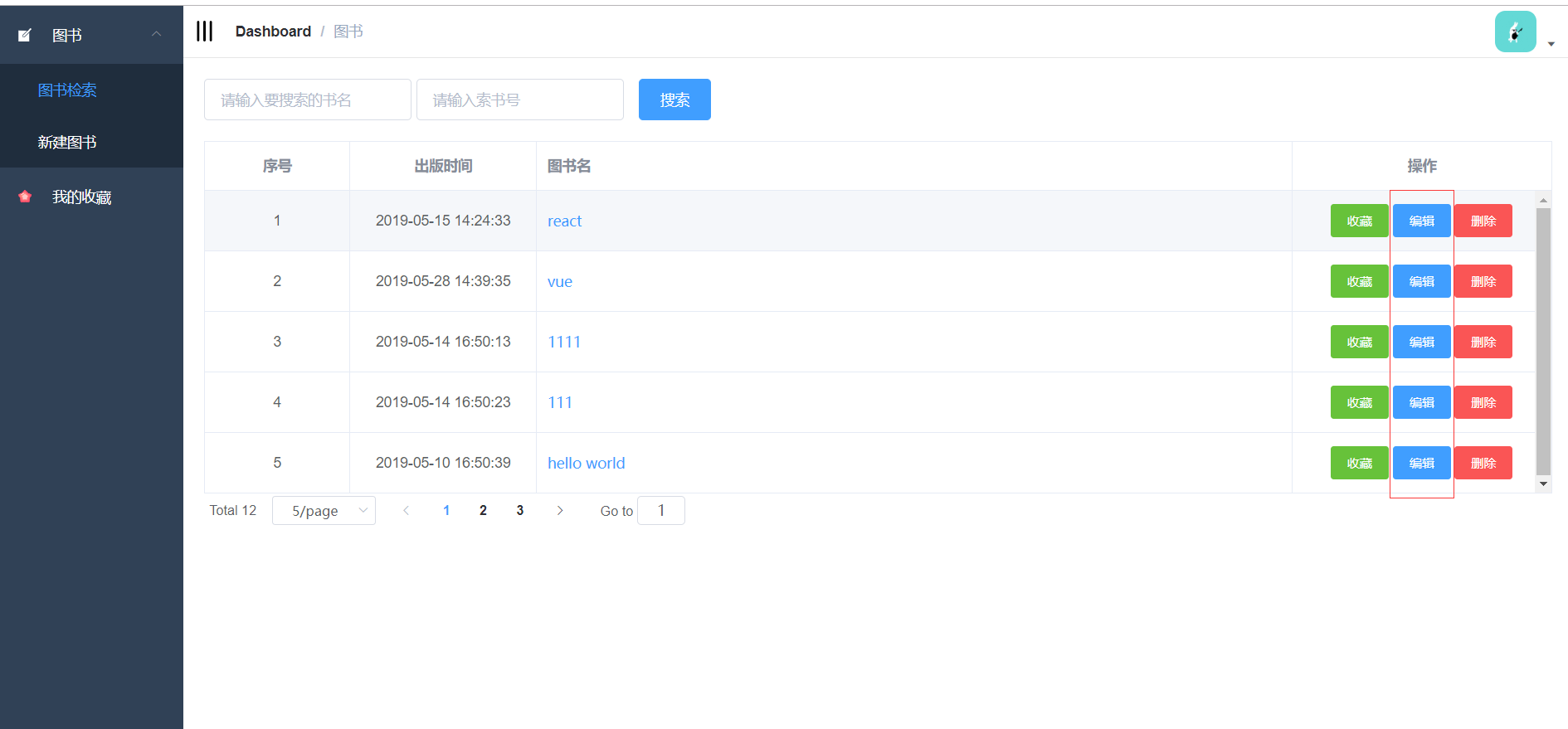Viewport: 1568px width, 729px height.
Task: Go to next page arrow
Action: click(x=560, y=511)
